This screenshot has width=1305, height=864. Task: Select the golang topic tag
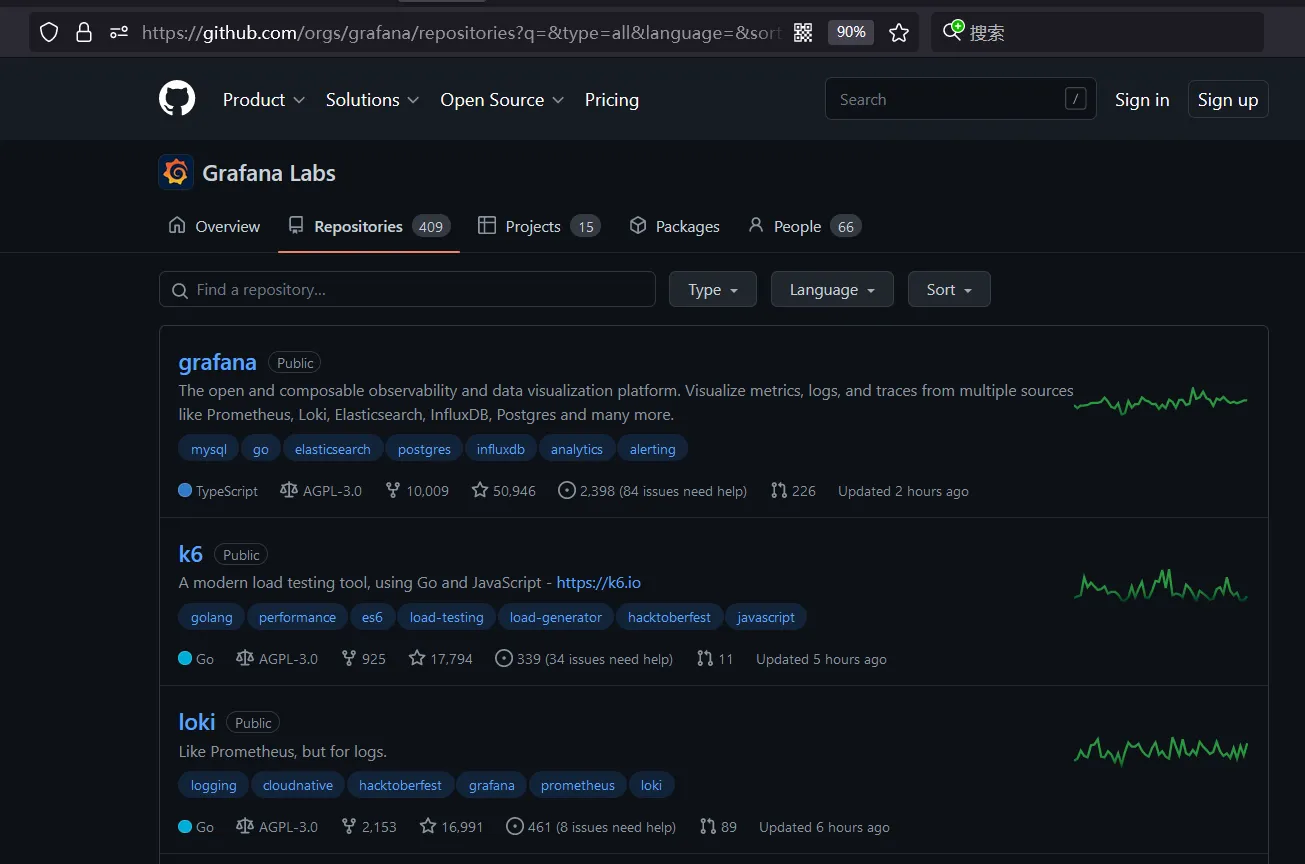212,617
